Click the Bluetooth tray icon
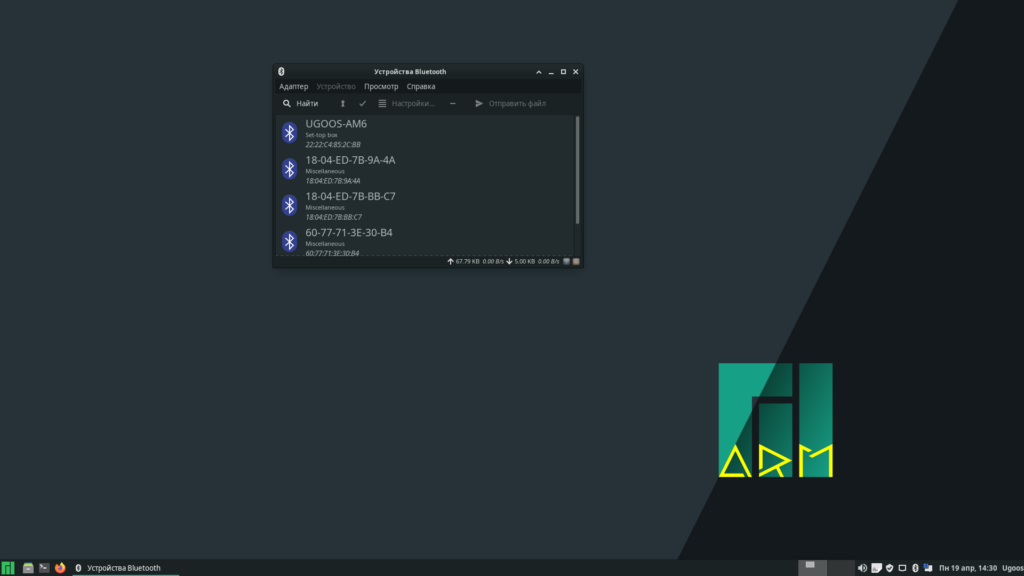 tap(915, 568)
